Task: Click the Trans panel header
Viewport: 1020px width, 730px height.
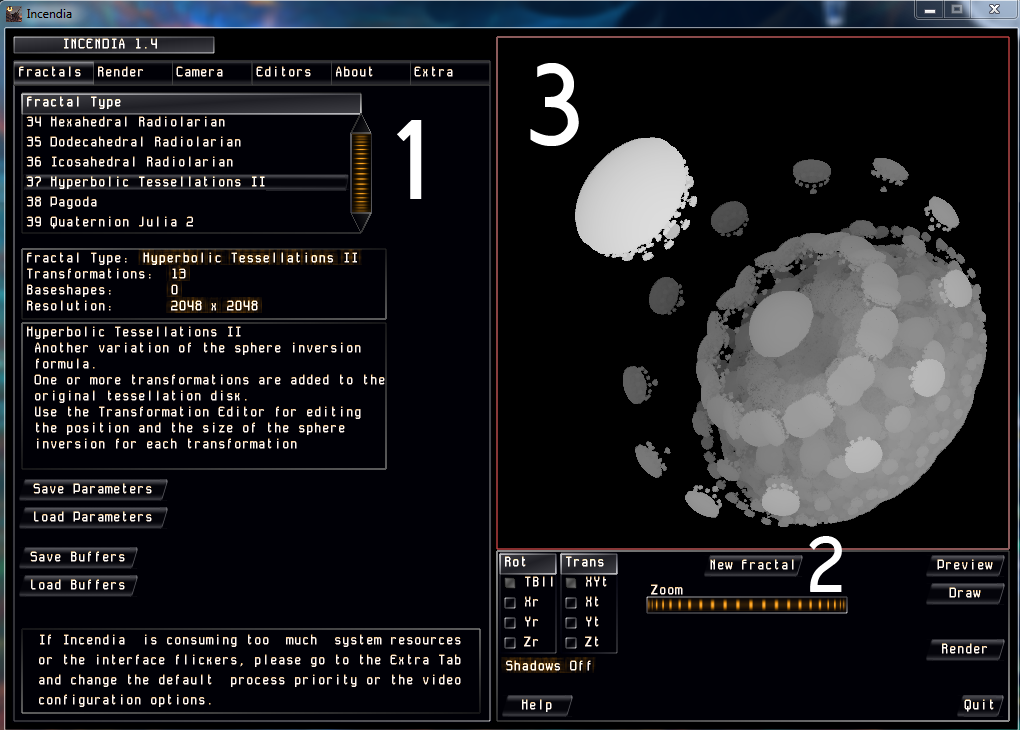Action: click(x=589, y=563)
